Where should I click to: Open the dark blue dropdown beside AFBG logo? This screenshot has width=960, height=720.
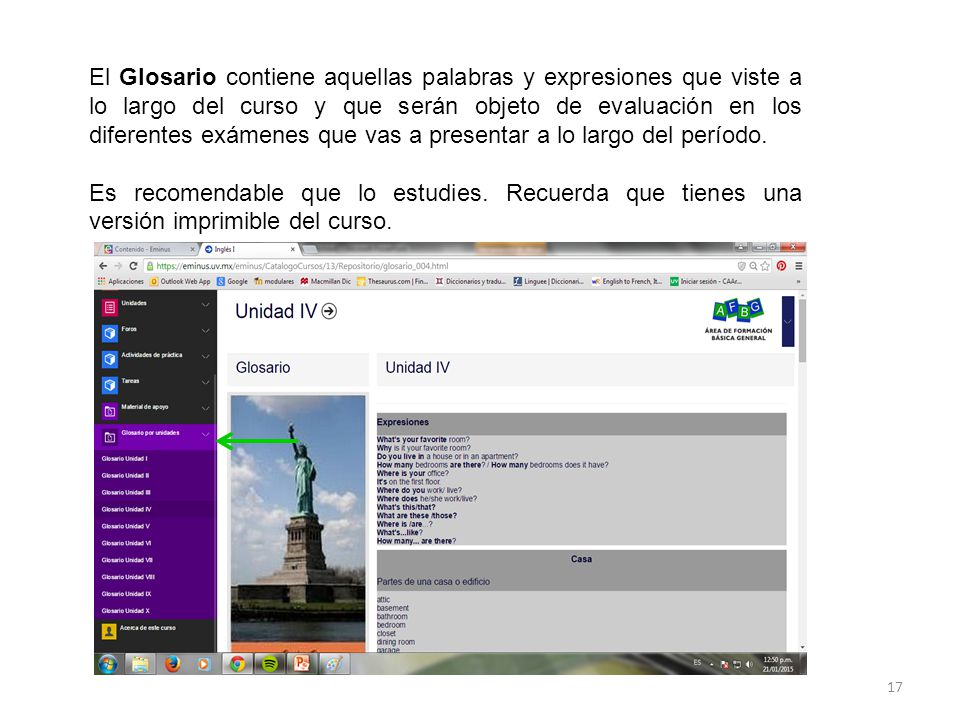[x=788, y=321]
